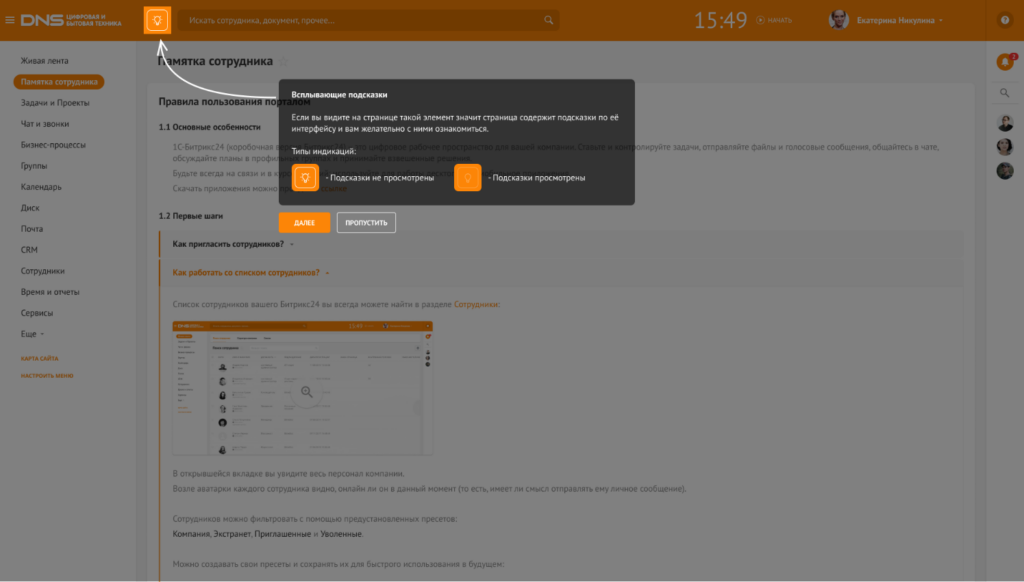The width and height of the screenshot is (1024, 582).
Task: Click Екатерина Никулина's profile photo in the header
Action: click(x=839, y=20)
